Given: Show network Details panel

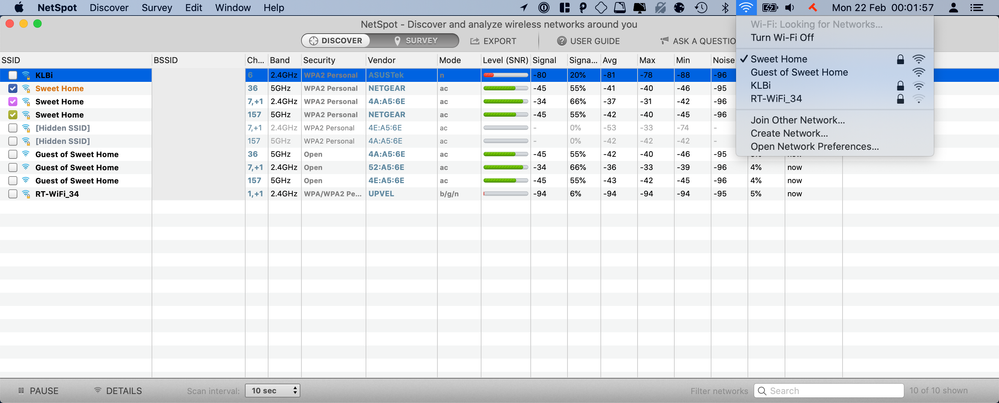Looking at the screenshot, I should click(x=118, y=391).
